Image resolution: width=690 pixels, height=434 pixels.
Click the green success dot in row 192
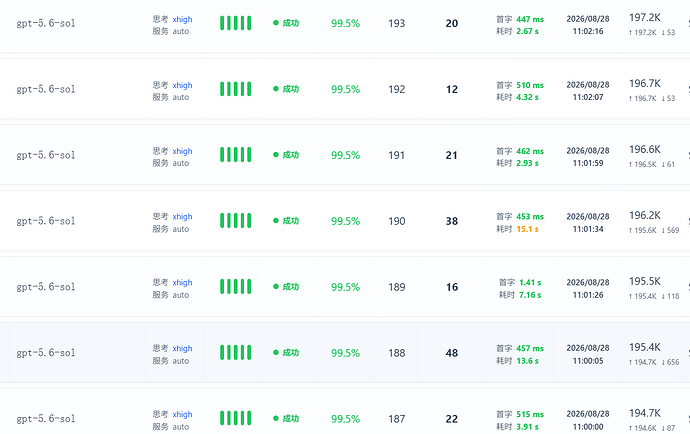coord(276,89)
